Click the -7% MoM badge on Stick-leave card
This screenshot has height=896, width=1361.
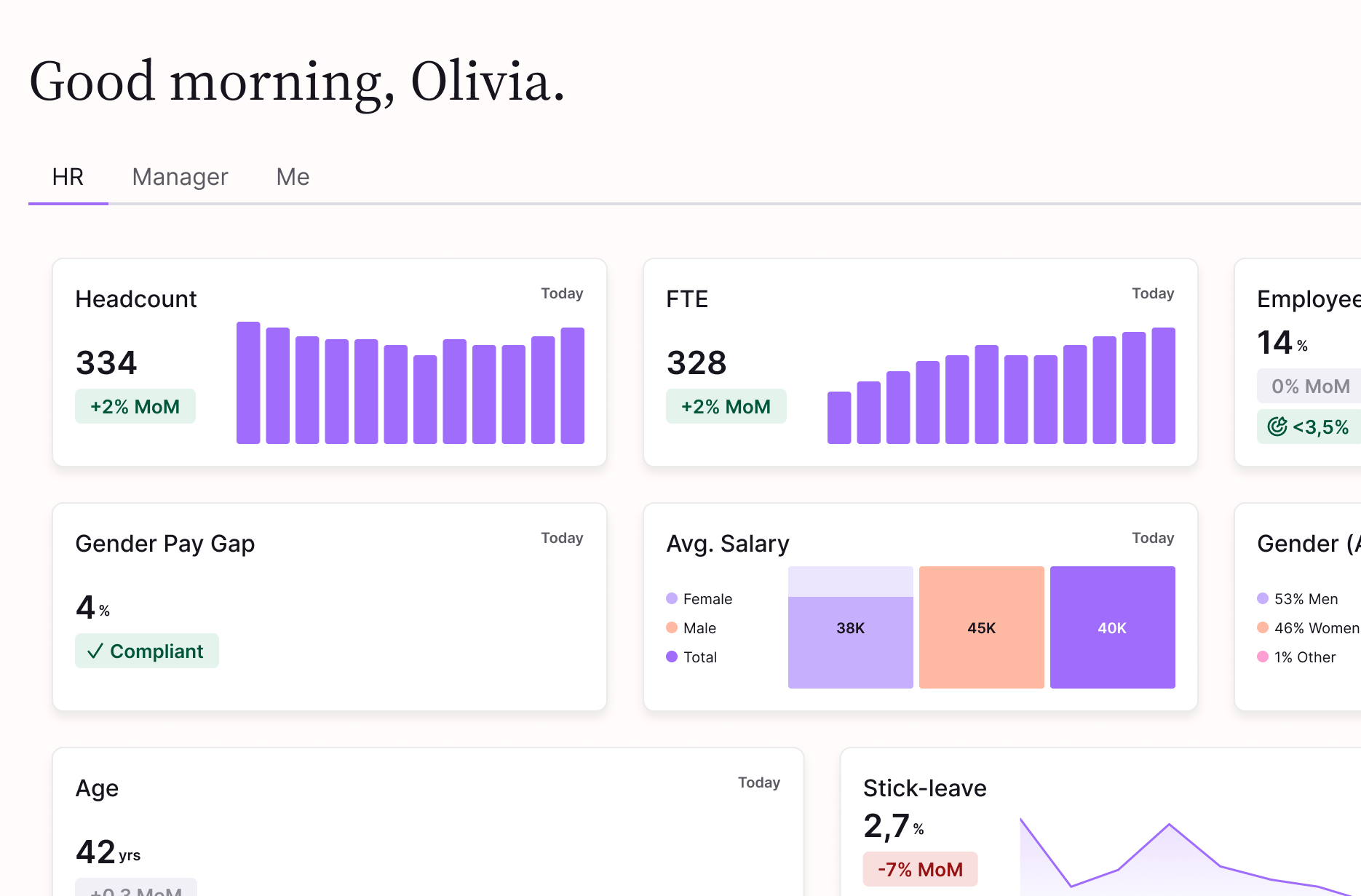pyautogui.click(x=920, y=869)
